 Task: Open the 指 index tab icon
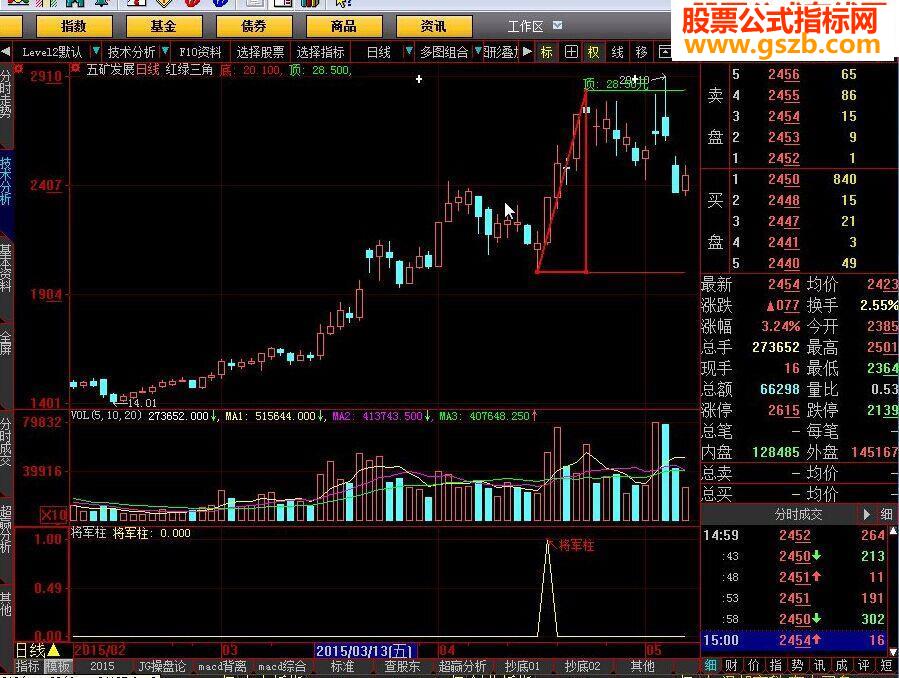point(776,665)
